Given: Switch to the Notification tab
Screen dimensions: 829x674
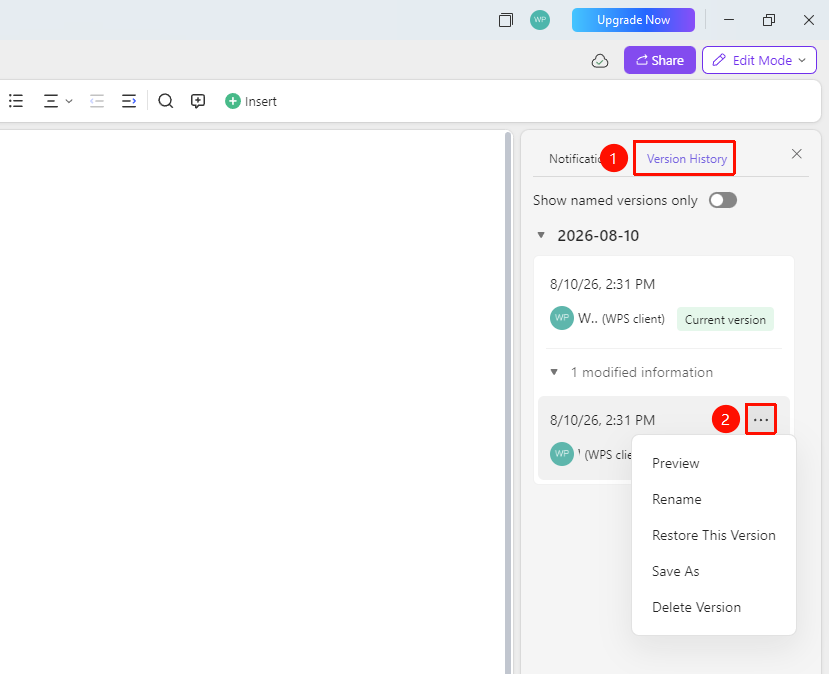Looking at the screenshot, I should click(x=575, y=159).
